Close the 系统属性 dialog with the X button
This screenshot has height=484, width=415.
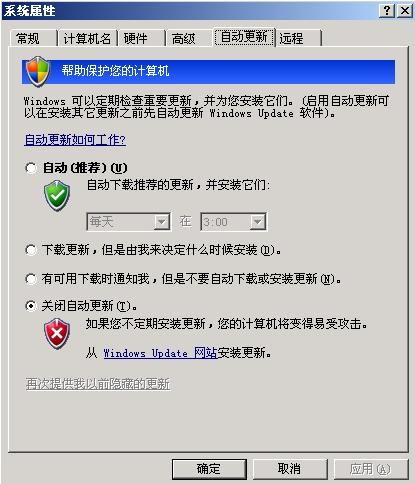click(405, 11)
